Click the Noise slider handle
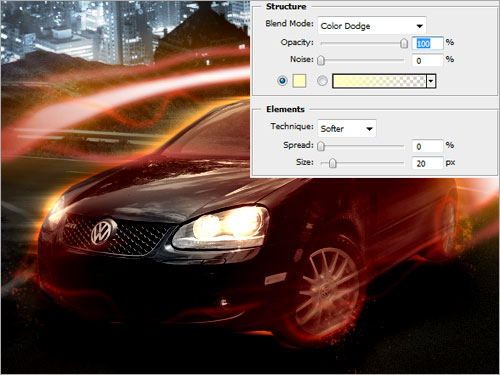This screenshot has width=500, height=375. coord(321,60)
